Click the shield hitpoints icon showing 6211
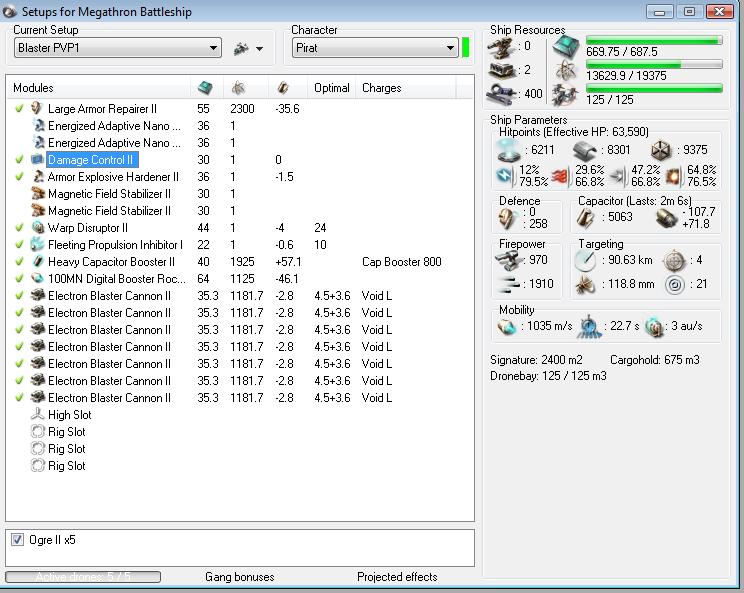 508,150
